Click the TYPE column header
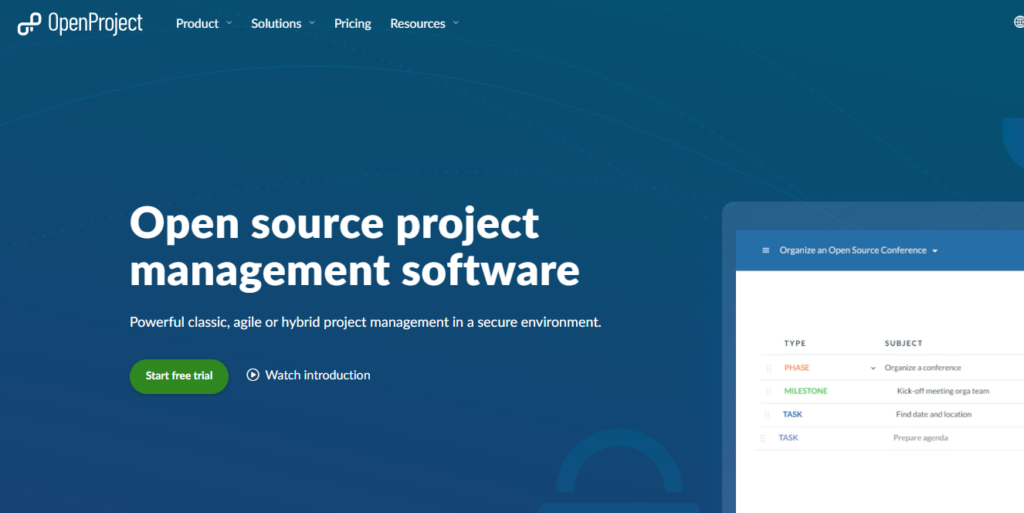1024x513 pixels. click(x=795, y=343)
